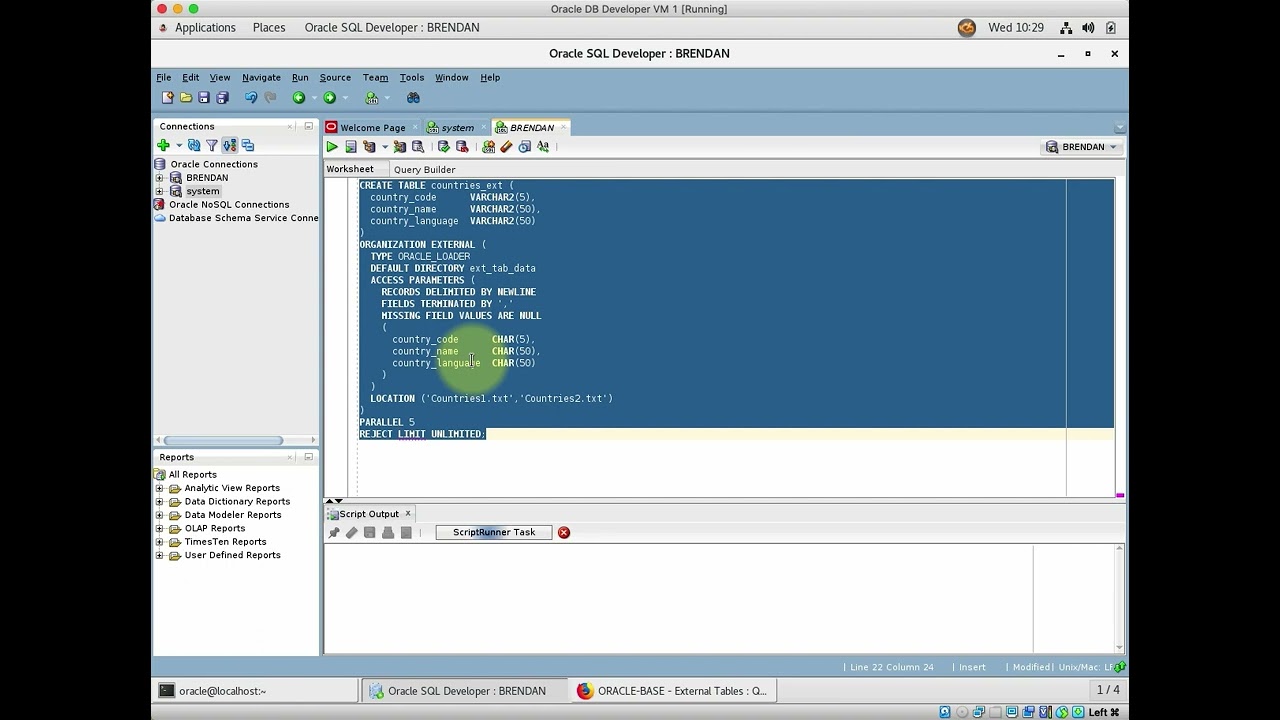Click the To Upper/Lower case Aa icon
The width and height of the screenshot is (1280, 720).
pyautogui.click(x=543, y=147)
